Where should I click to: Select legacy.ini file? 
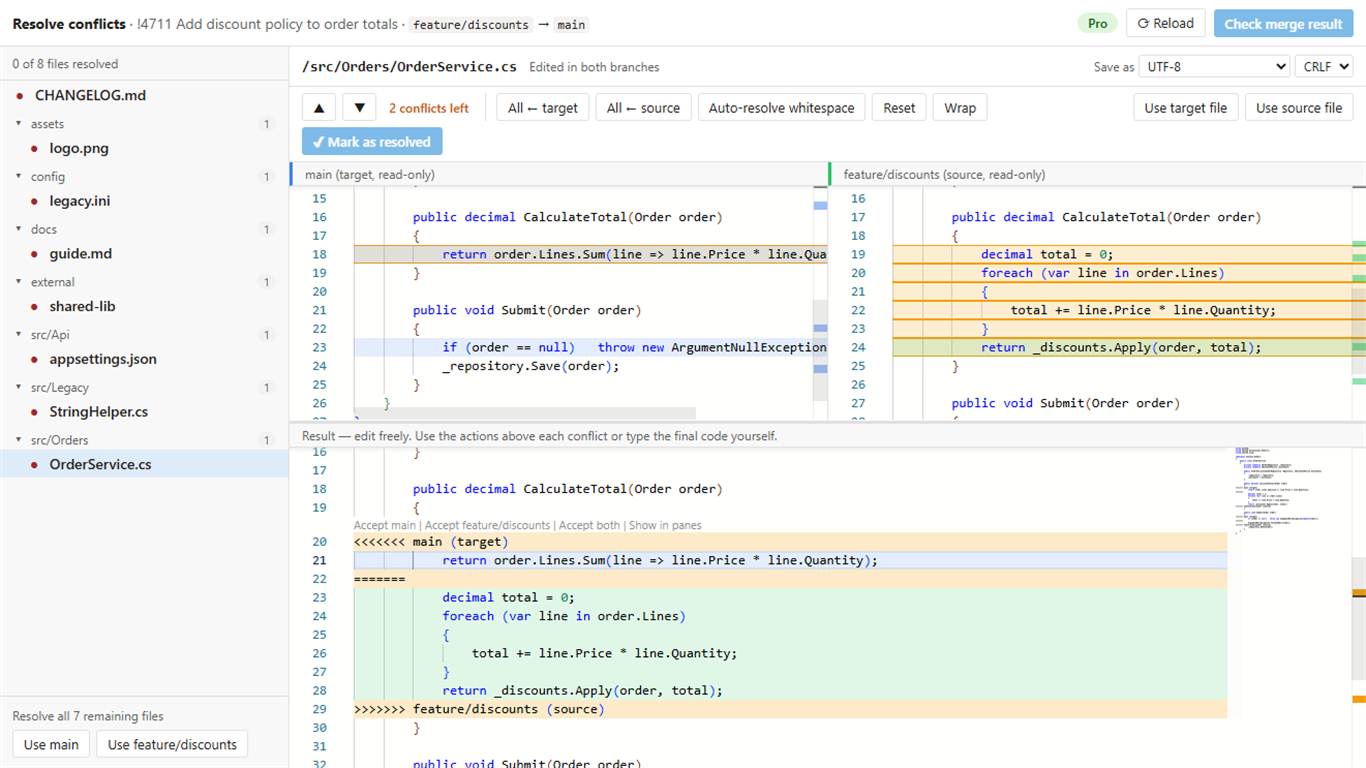pyautogui.click(x=144, y=201)
